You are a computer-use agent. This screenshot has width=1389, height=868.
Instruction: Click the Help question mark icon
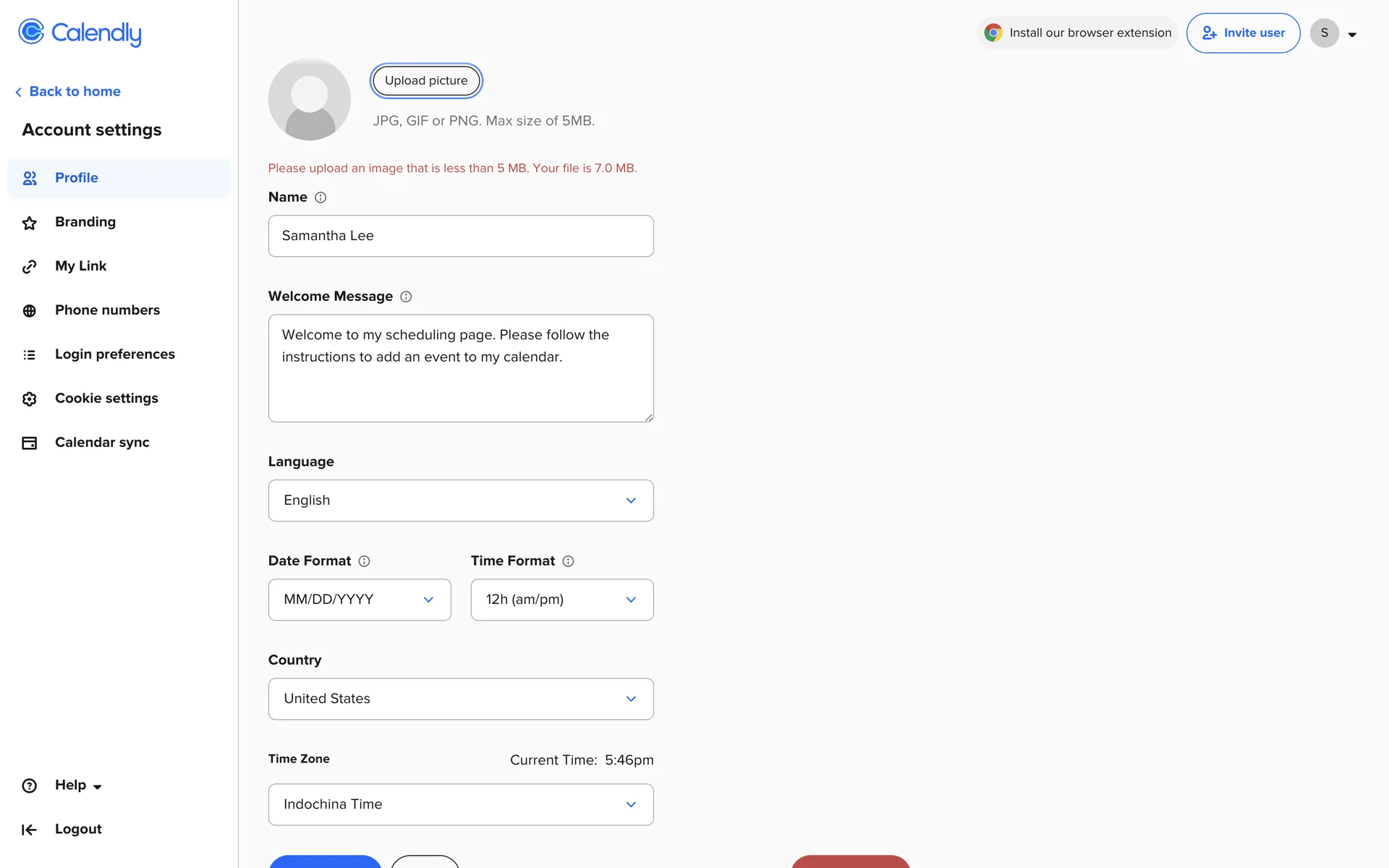coord(29,786)
